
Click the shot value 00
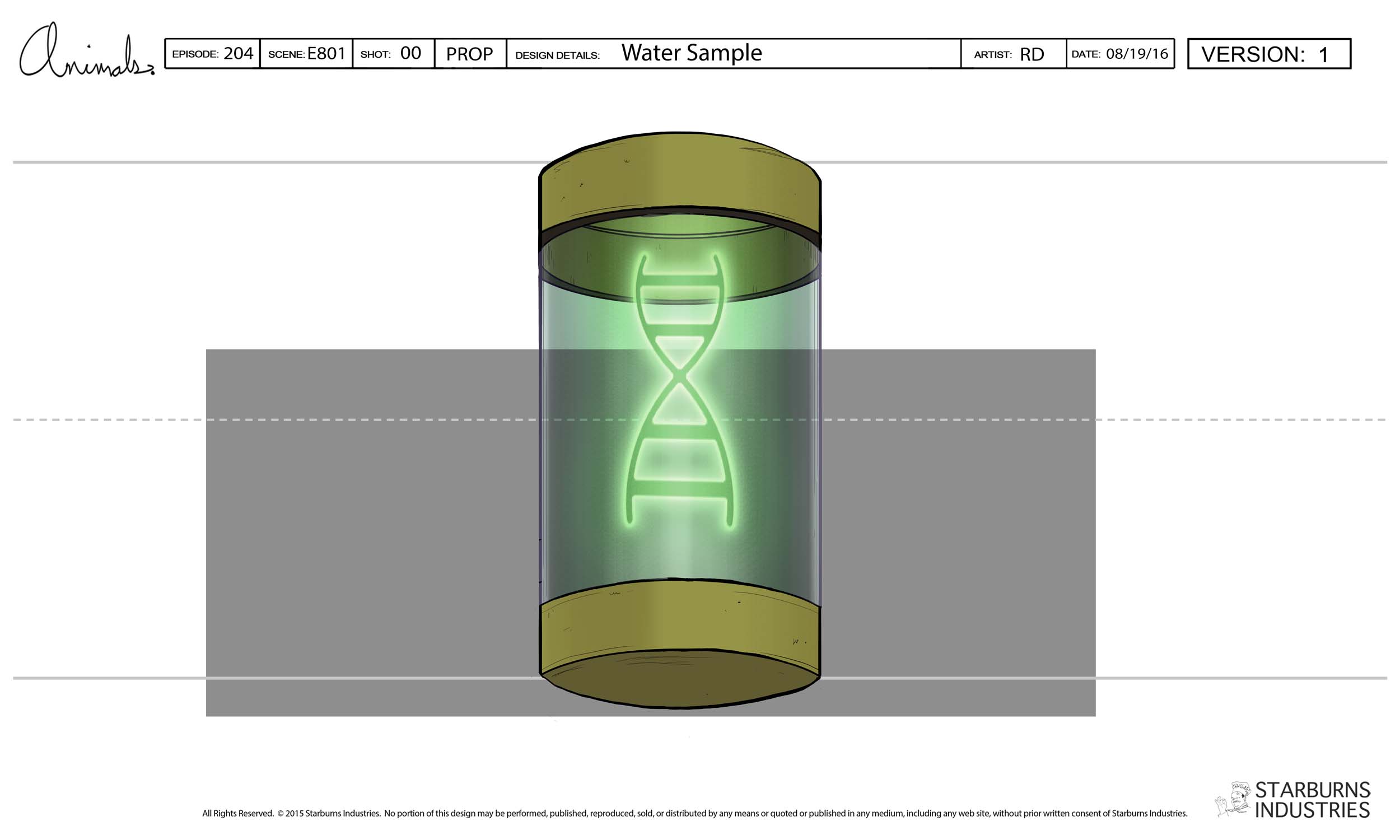[410, 53]
